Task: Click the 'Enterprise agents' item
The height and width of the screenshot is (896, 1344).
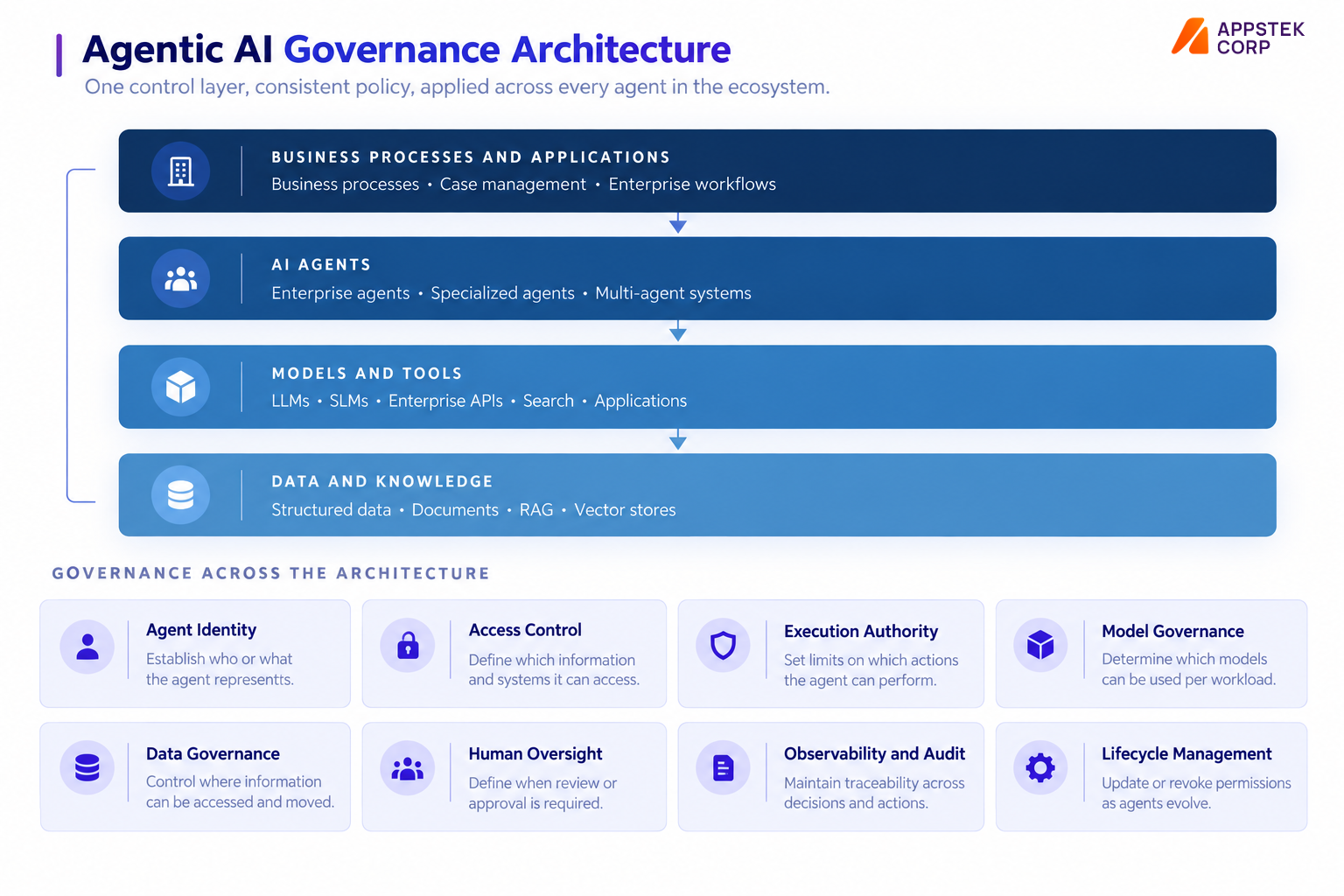Action: coord(340,293)
